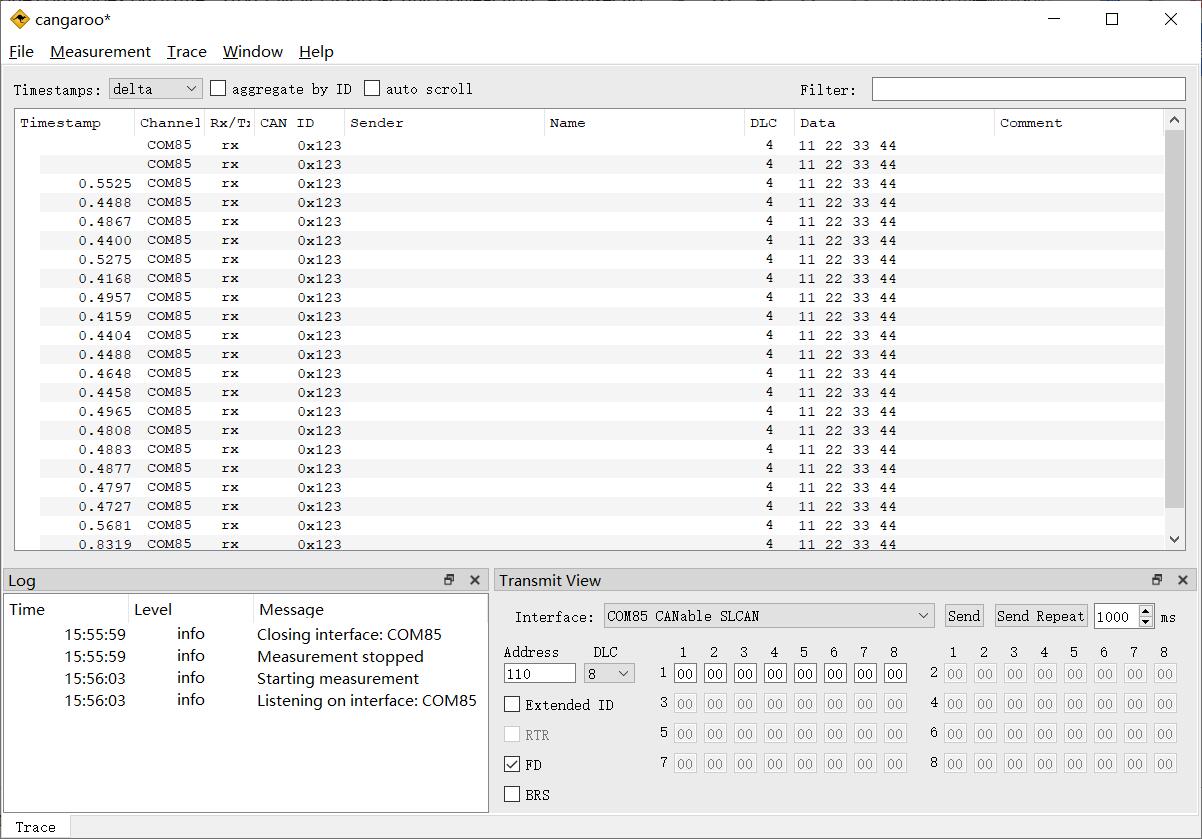
Task: Open the Trace menu
Action: pos(187,52)
